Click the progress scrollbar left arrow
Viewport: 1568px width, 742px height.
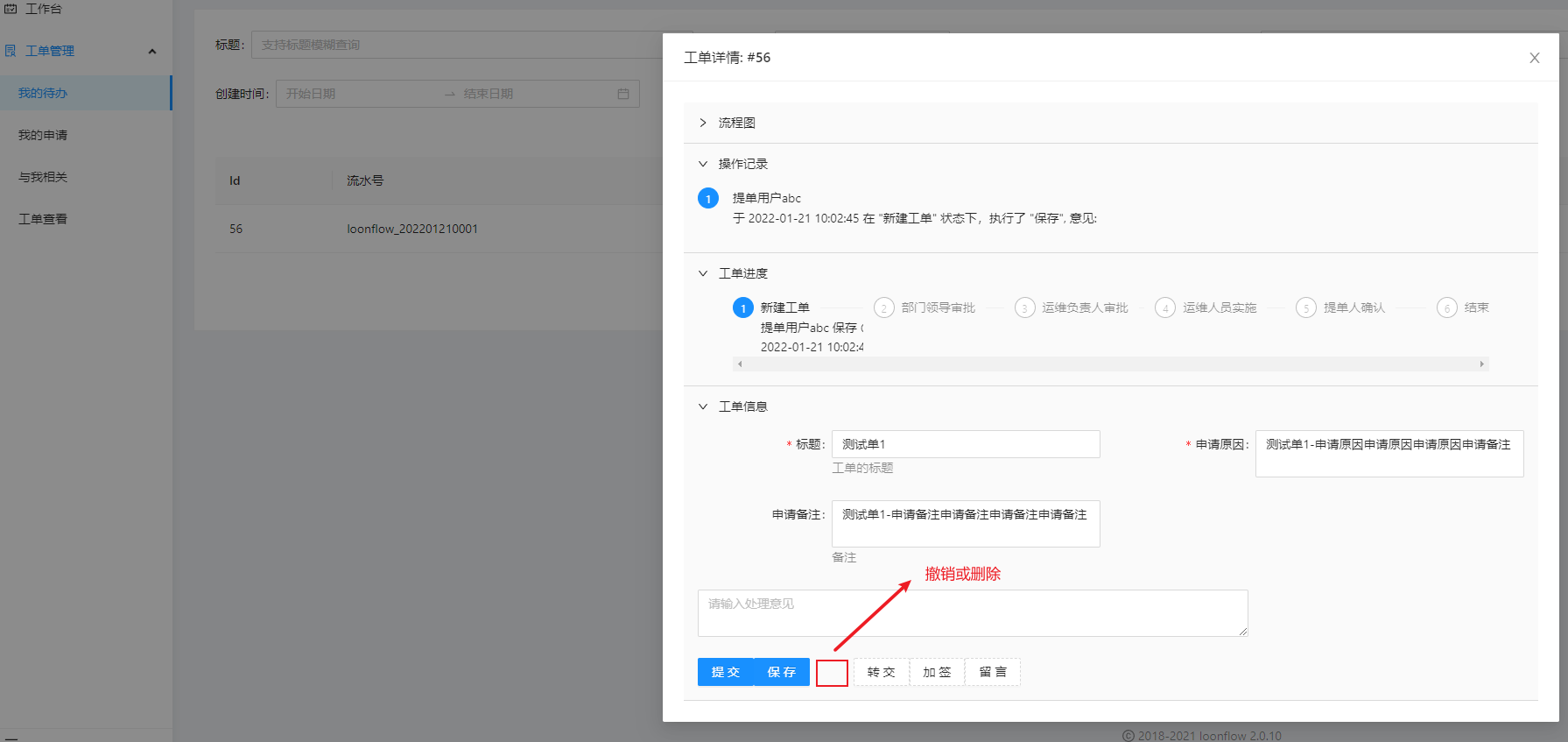pos(740,364)
